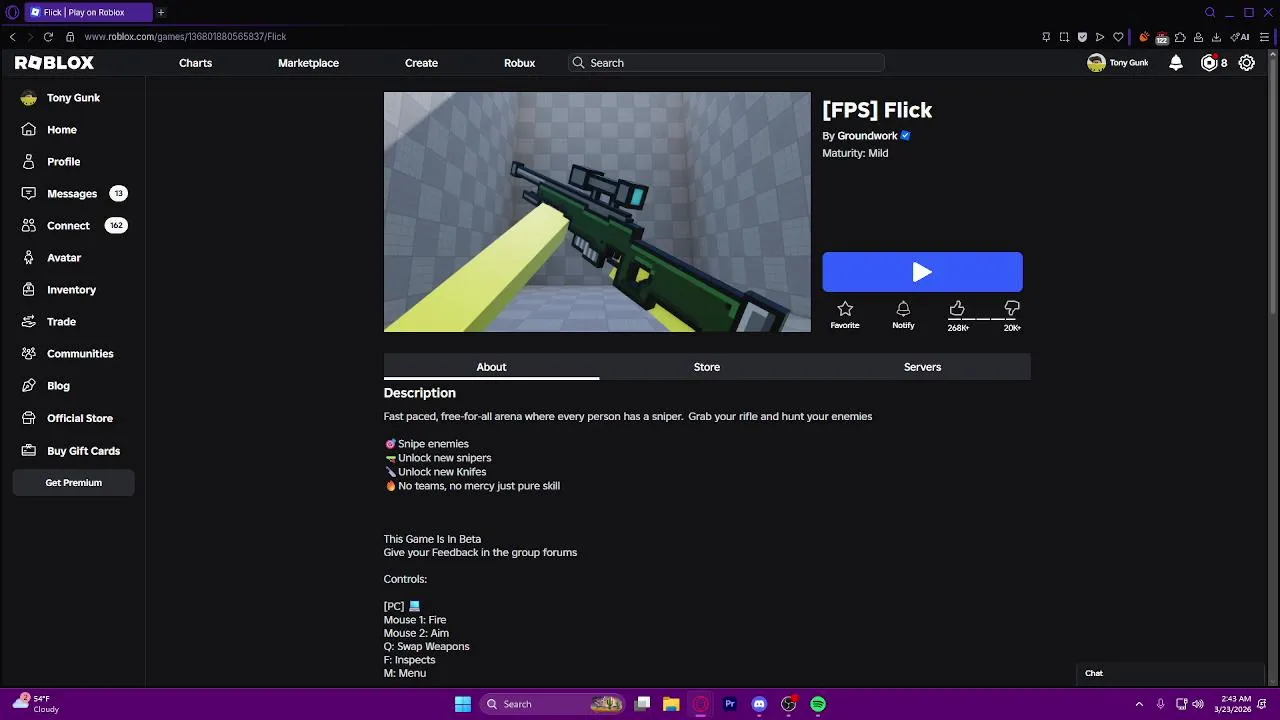Open Blog in the sidebar
Viewport: 1280px width, 720px height.
point(58,386)
